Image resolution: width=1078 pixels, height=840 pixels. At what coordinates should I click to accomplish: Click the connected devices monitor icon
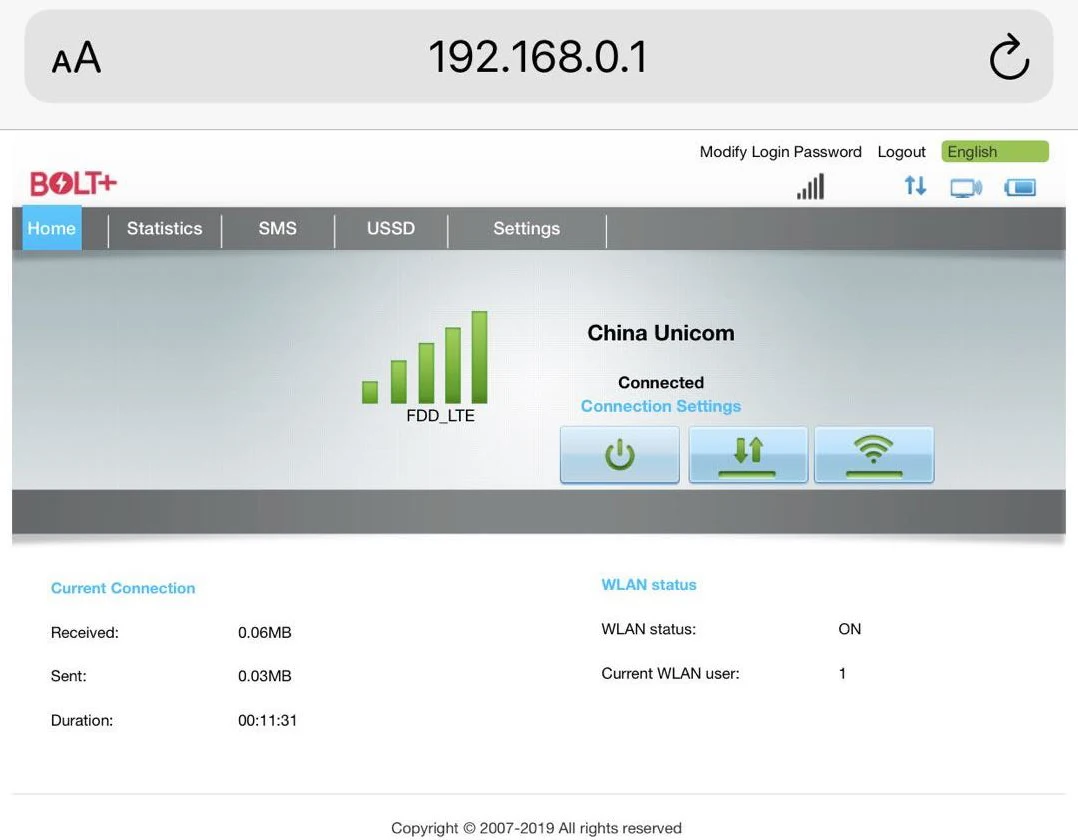point(965,187)
